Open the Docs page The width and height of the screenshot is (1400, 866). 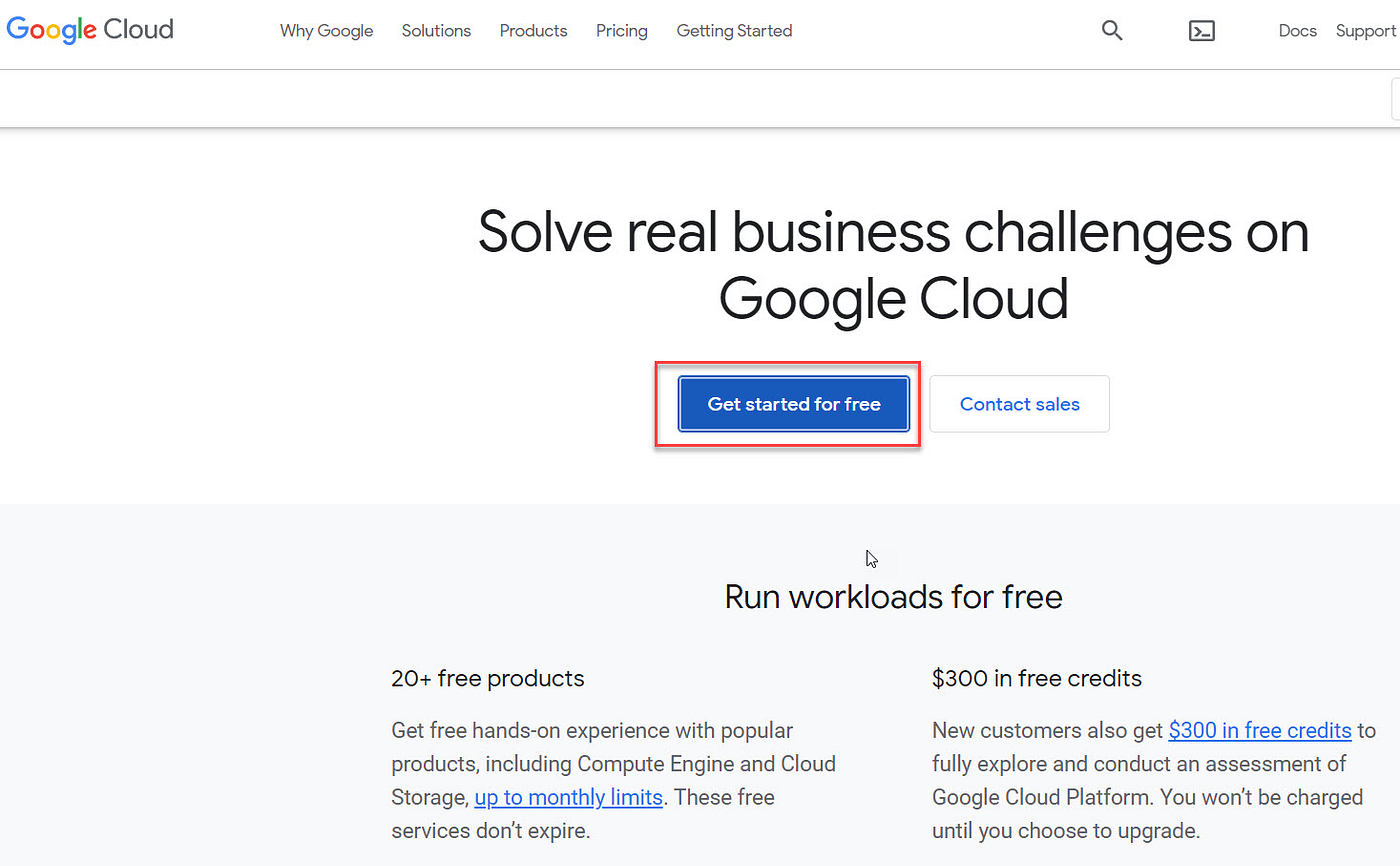(1297, 31)
